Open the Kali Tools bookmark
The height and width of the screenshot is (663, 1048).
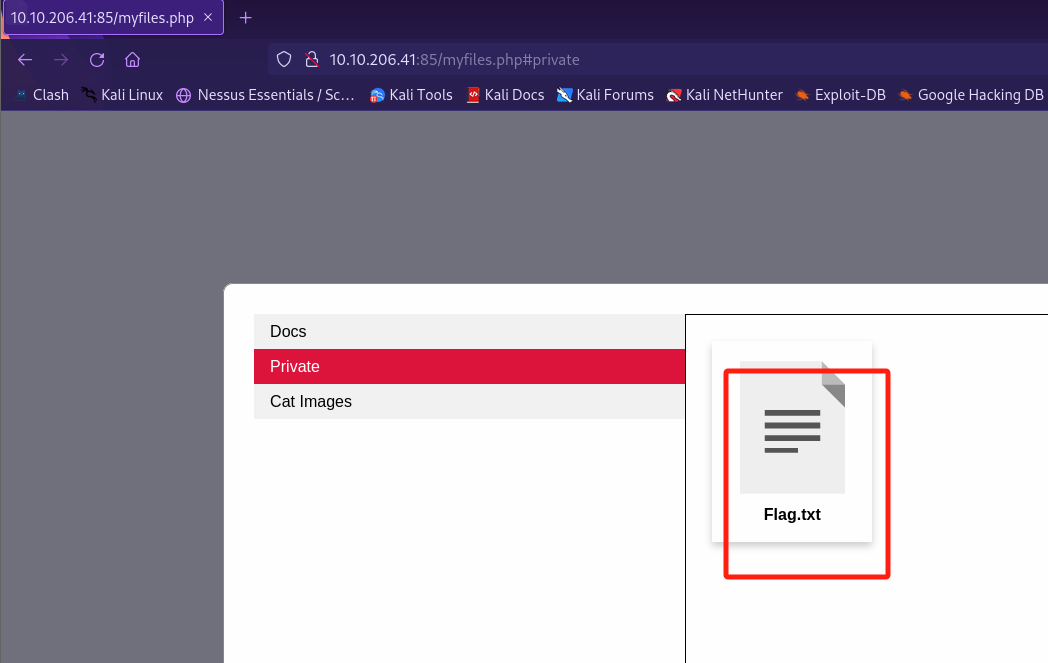click(x=411, y=95)
